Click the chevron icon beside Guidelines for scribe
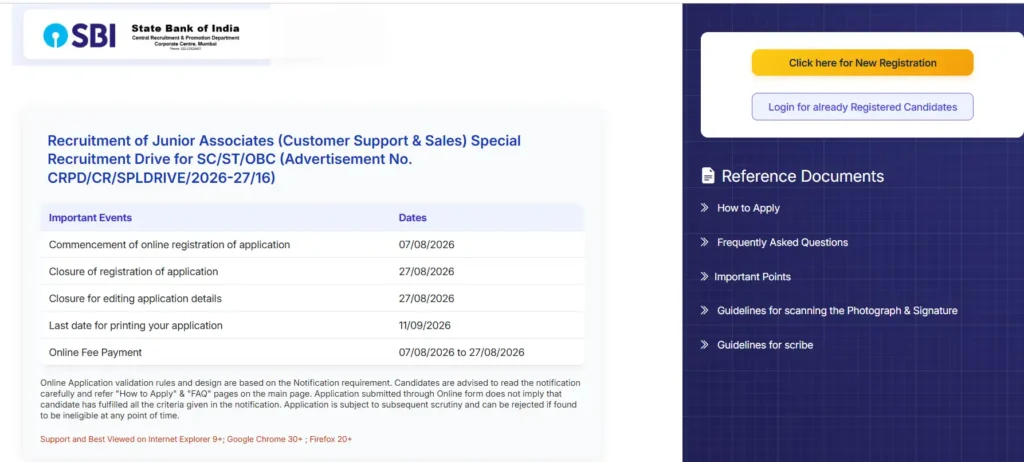Image resolution: width=1024 pixels, height=462 pixels. click(705, 344)
